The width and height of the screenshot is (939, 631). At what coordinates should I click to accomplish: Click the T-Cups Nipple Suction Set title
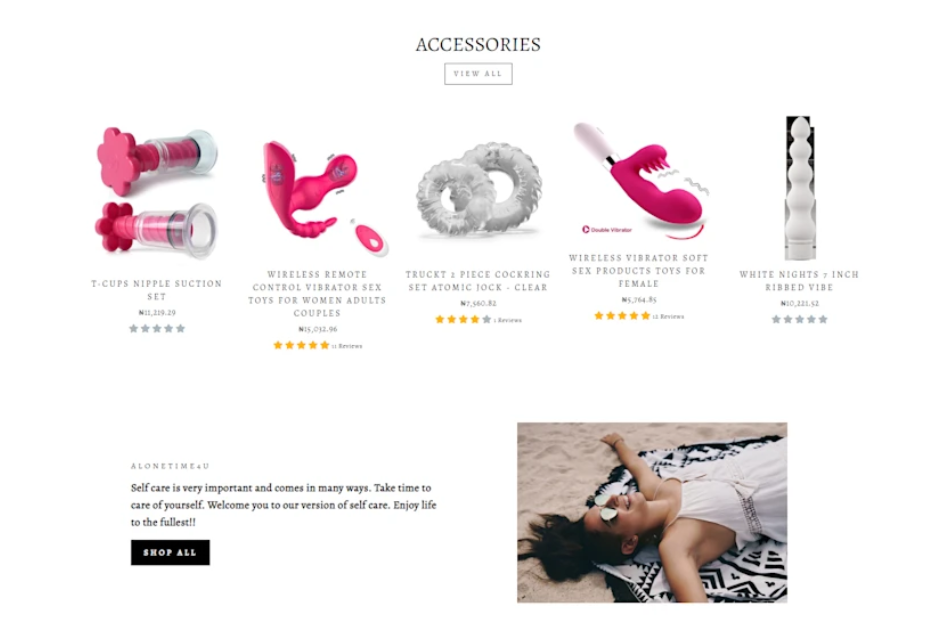(x=156, y=290)
